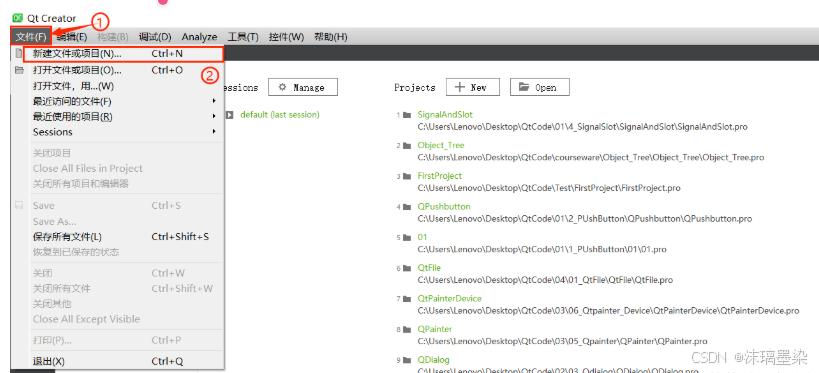819x373 pixels.
Task: Click the Open project button
Action: click(540, 87)
